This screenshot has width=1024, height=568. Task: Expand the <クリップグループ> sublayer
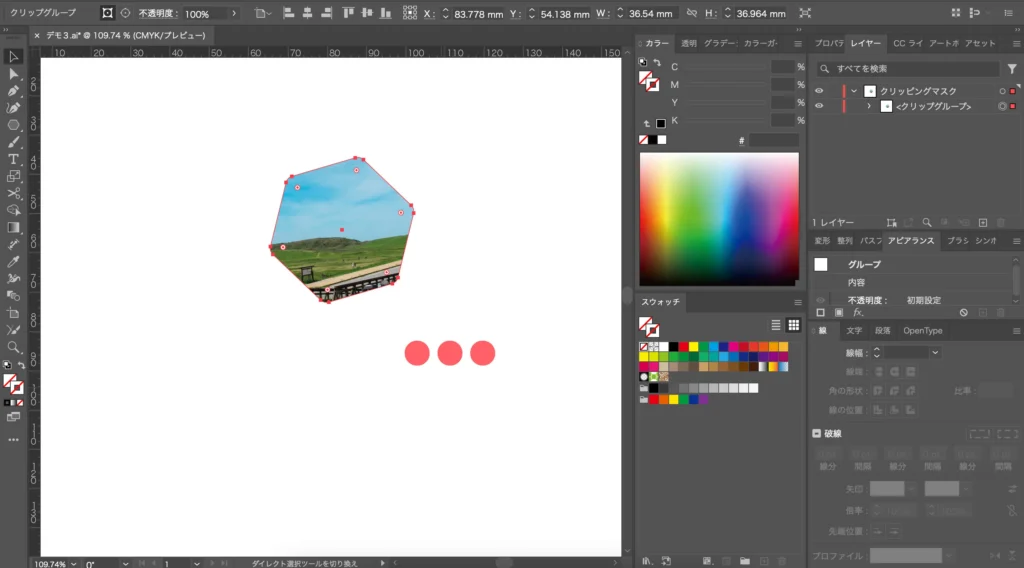point(869,106)
